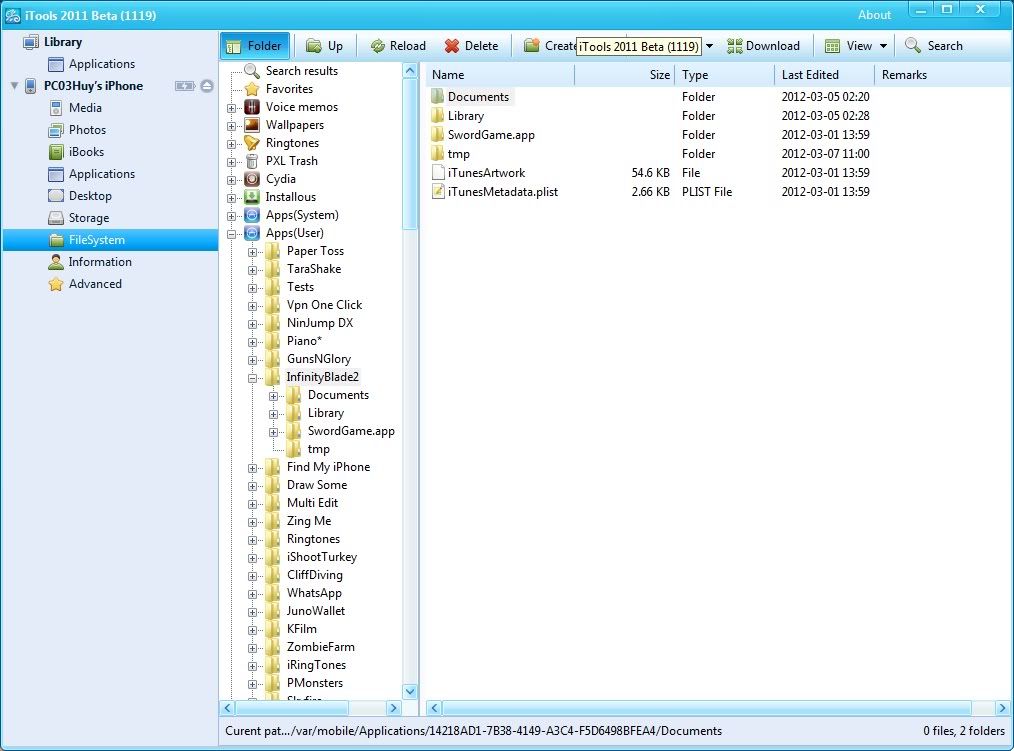The width and height of the screenshot is (1014, 751).
Task: Click the Media icon in the sidebar
Action: [56, 108]
